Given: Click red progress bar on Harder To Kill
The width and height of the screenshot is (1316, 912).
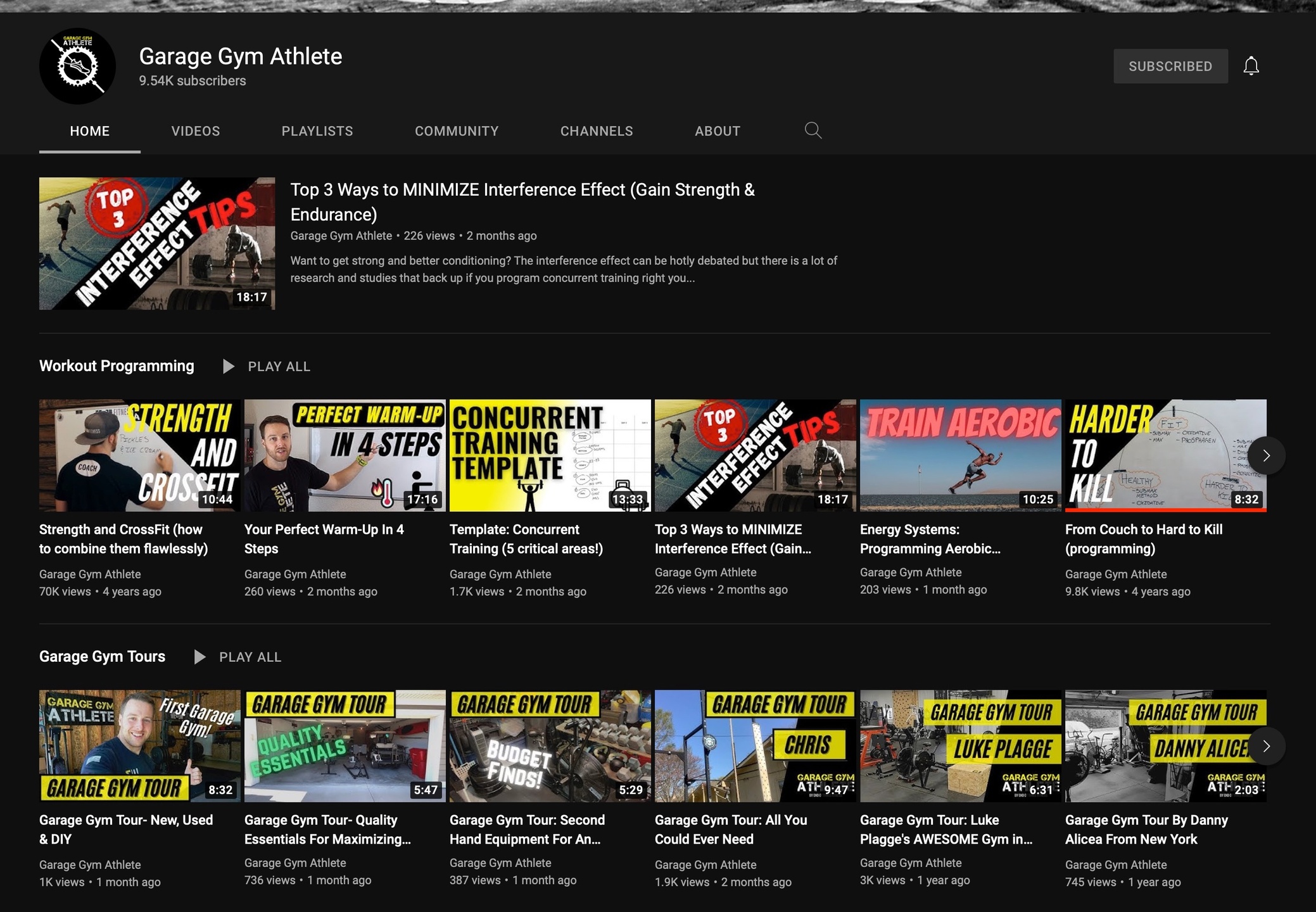Looking at the screenshot, I should click(1165, 510).
